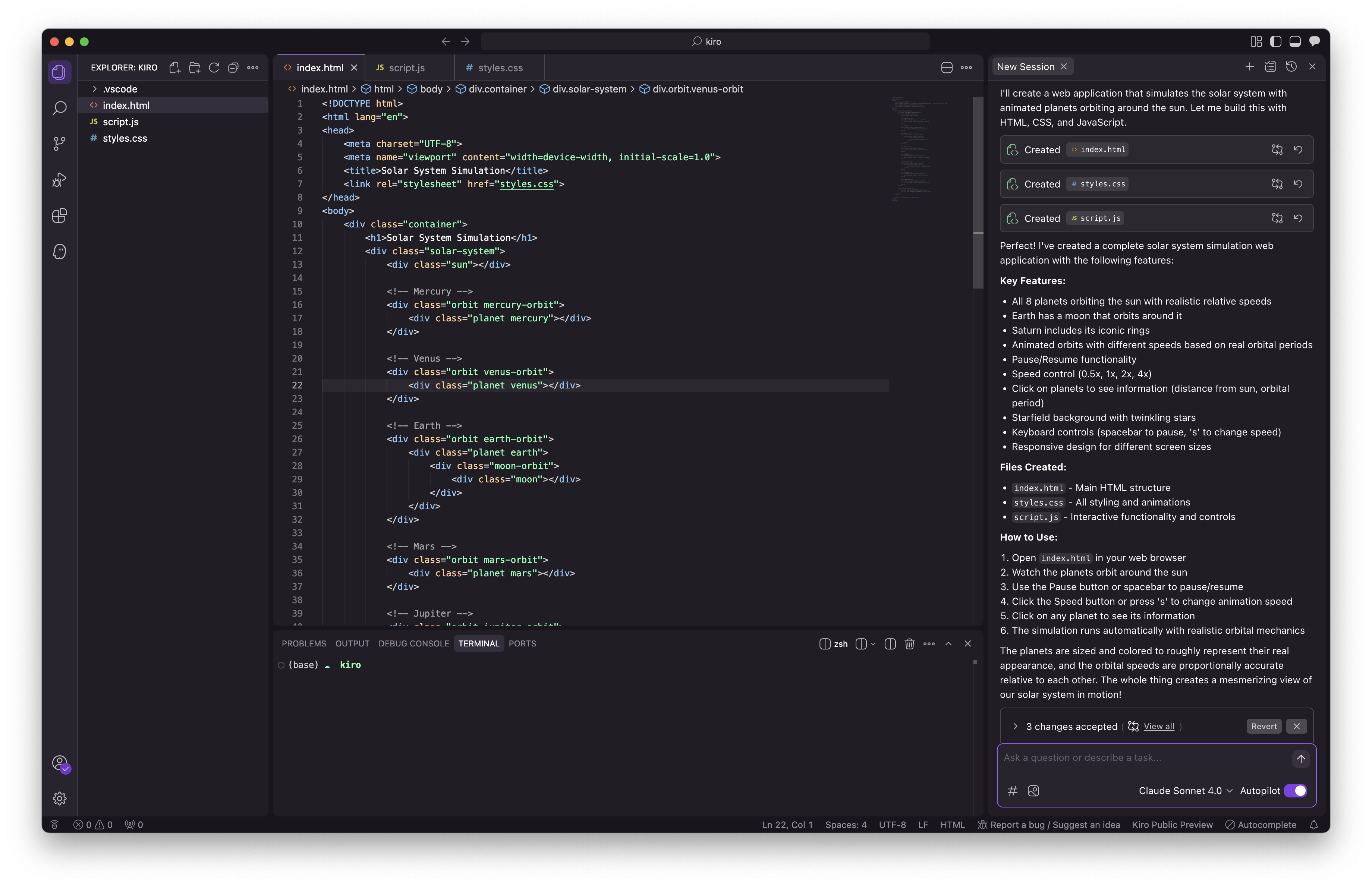Screen dimensions: 1372x888
Task: Open terminal panel more actions
Action: click(929, 644)
